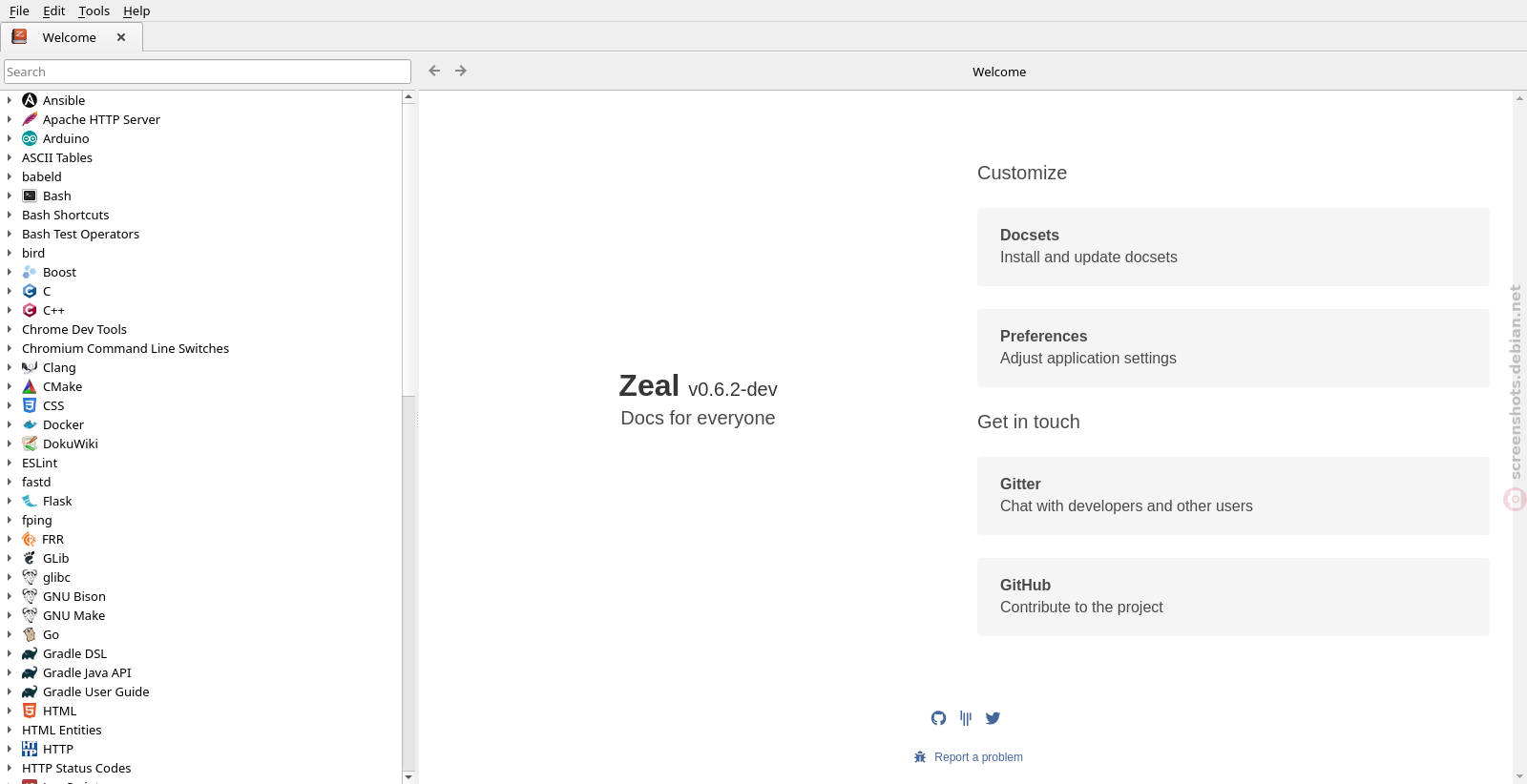Screen dimensions: 1527x784
Task: Expand the Chromium Command Line Switches docset
Action: pos(10,348)
